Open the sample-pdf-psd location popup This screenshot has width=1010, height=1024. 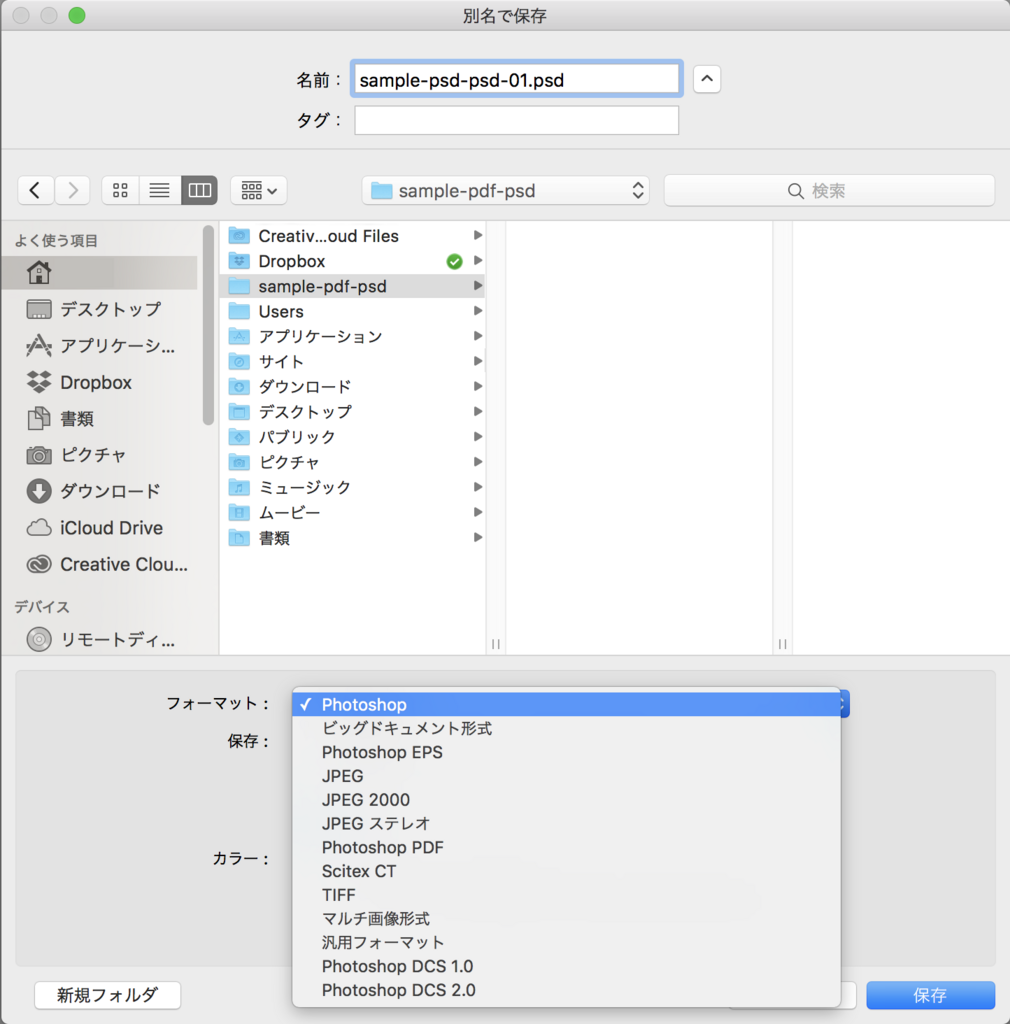pos(506,191)
